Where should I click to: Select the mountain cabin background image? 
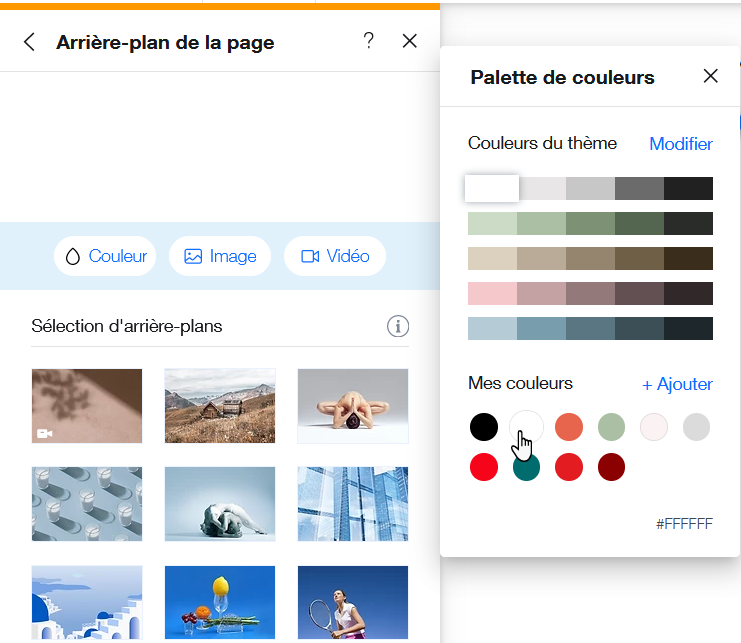point(220,406)
